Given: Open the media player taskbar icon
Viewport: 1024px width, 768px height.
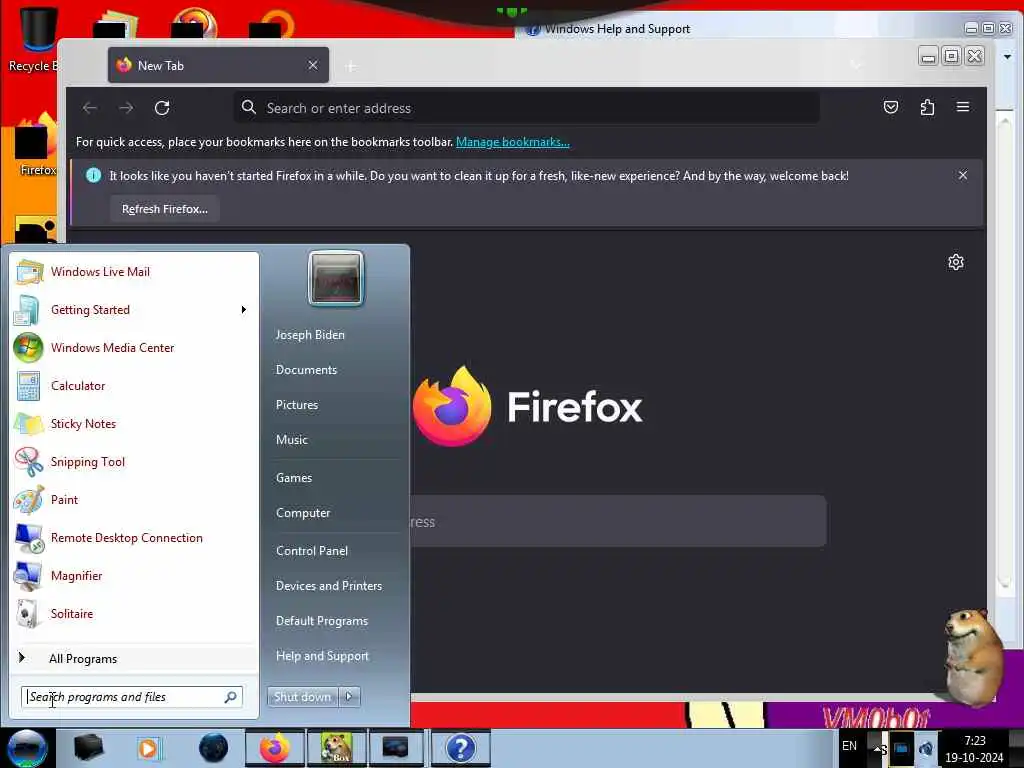Looking at the screenshot, I should coord(148,748).
